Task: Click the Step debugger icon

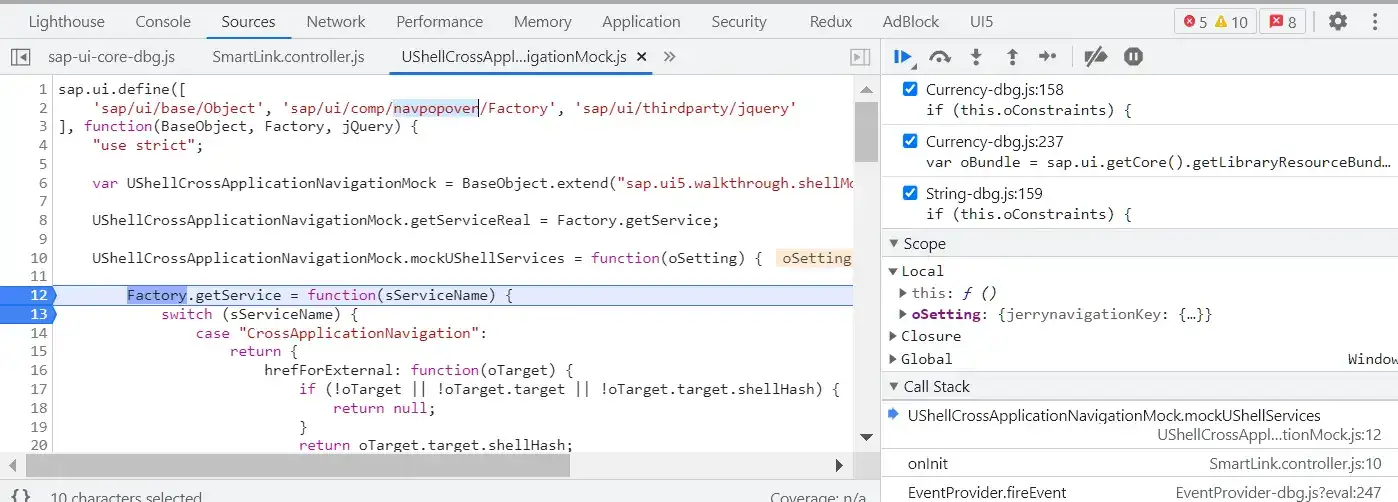Action: coord(1048,57)
